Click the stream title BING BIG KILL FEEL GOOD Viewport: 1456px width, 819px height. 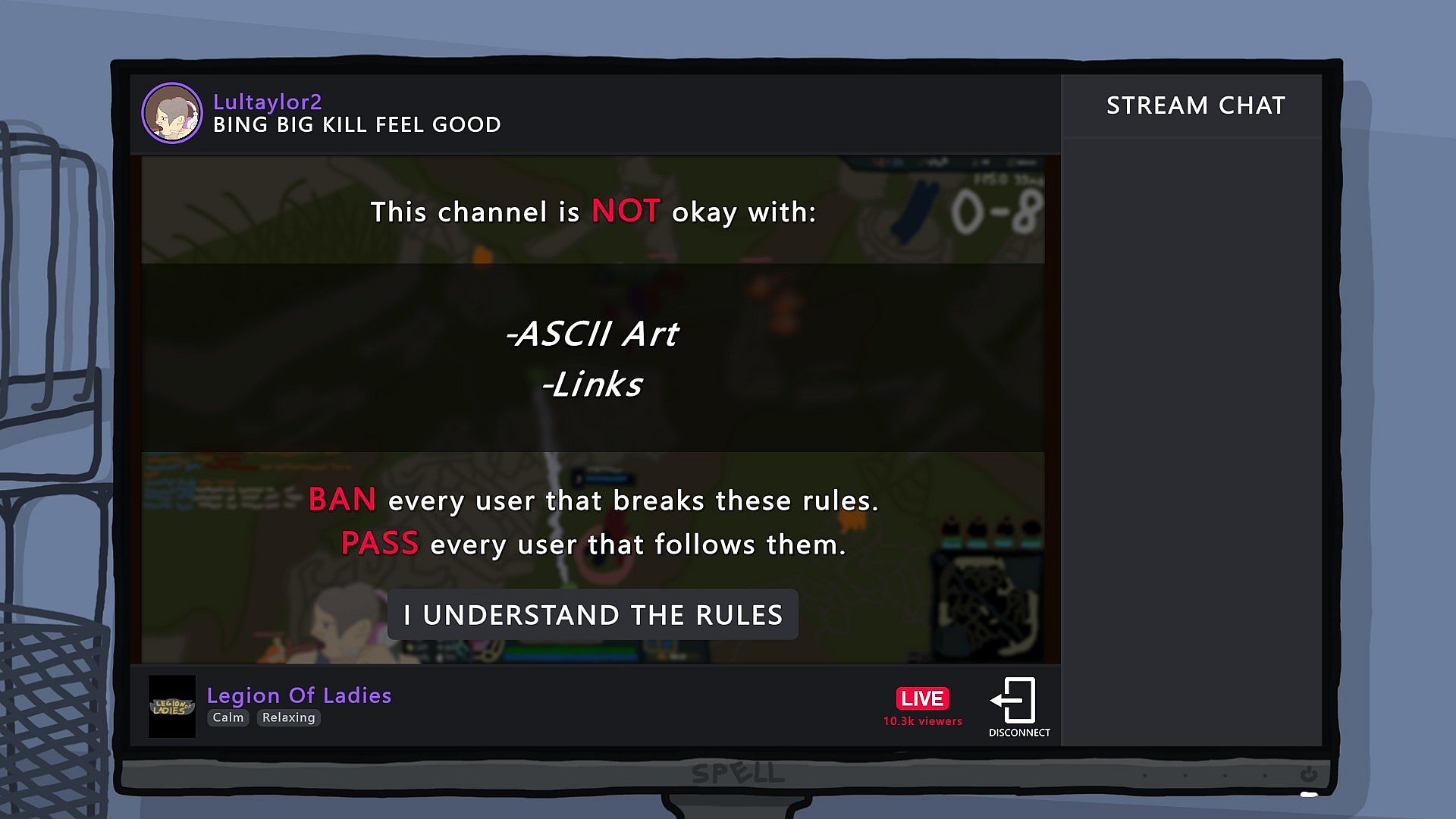(x=357, y=124)
